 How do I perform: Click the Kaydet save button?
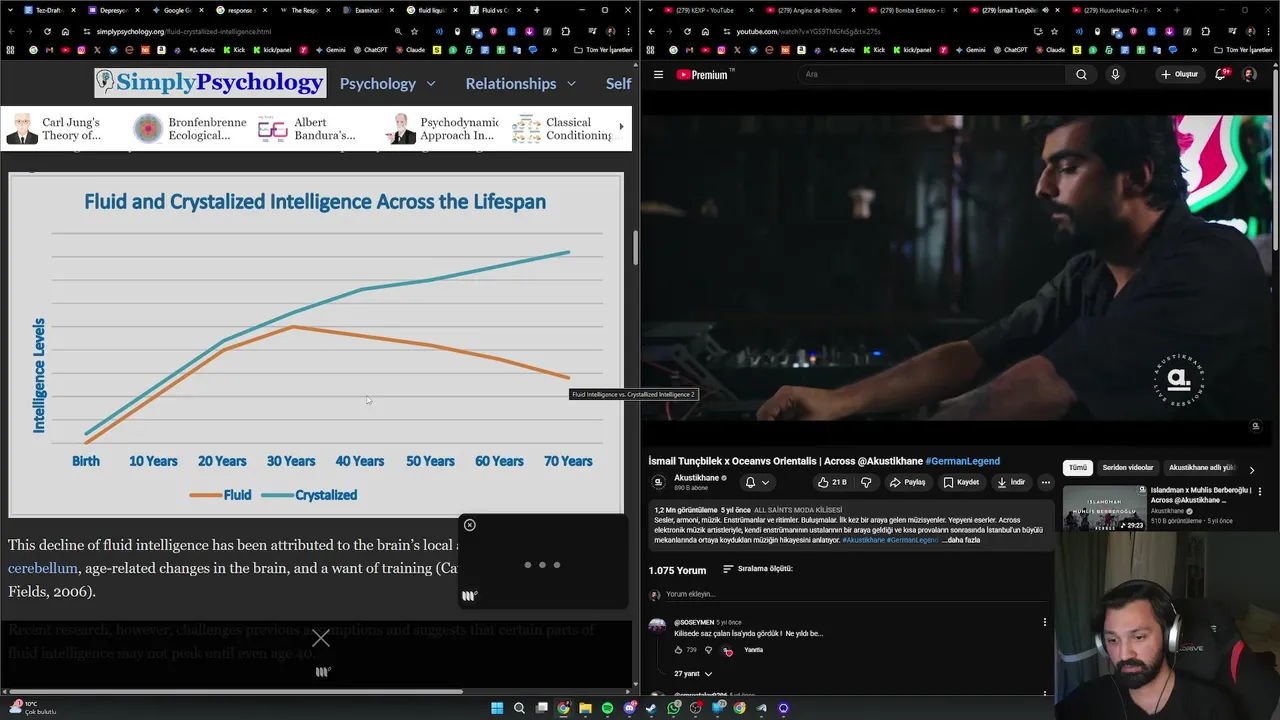961,482
